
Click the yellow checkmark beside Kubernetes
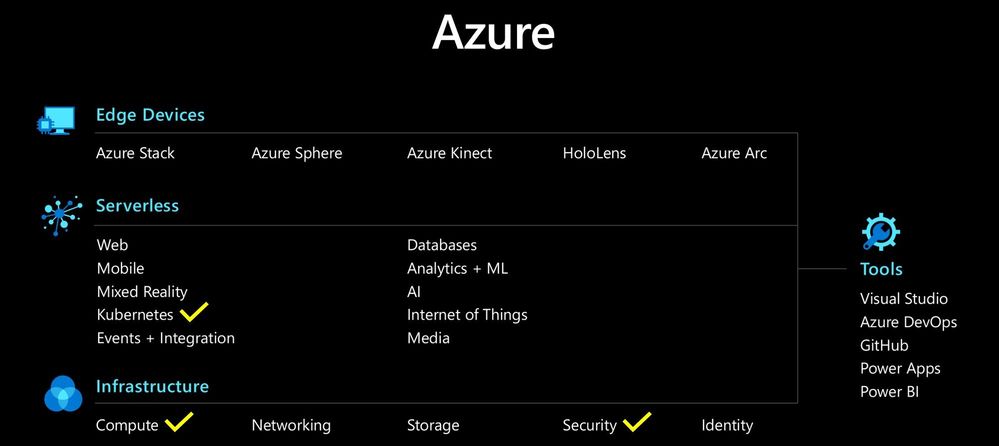193,312
